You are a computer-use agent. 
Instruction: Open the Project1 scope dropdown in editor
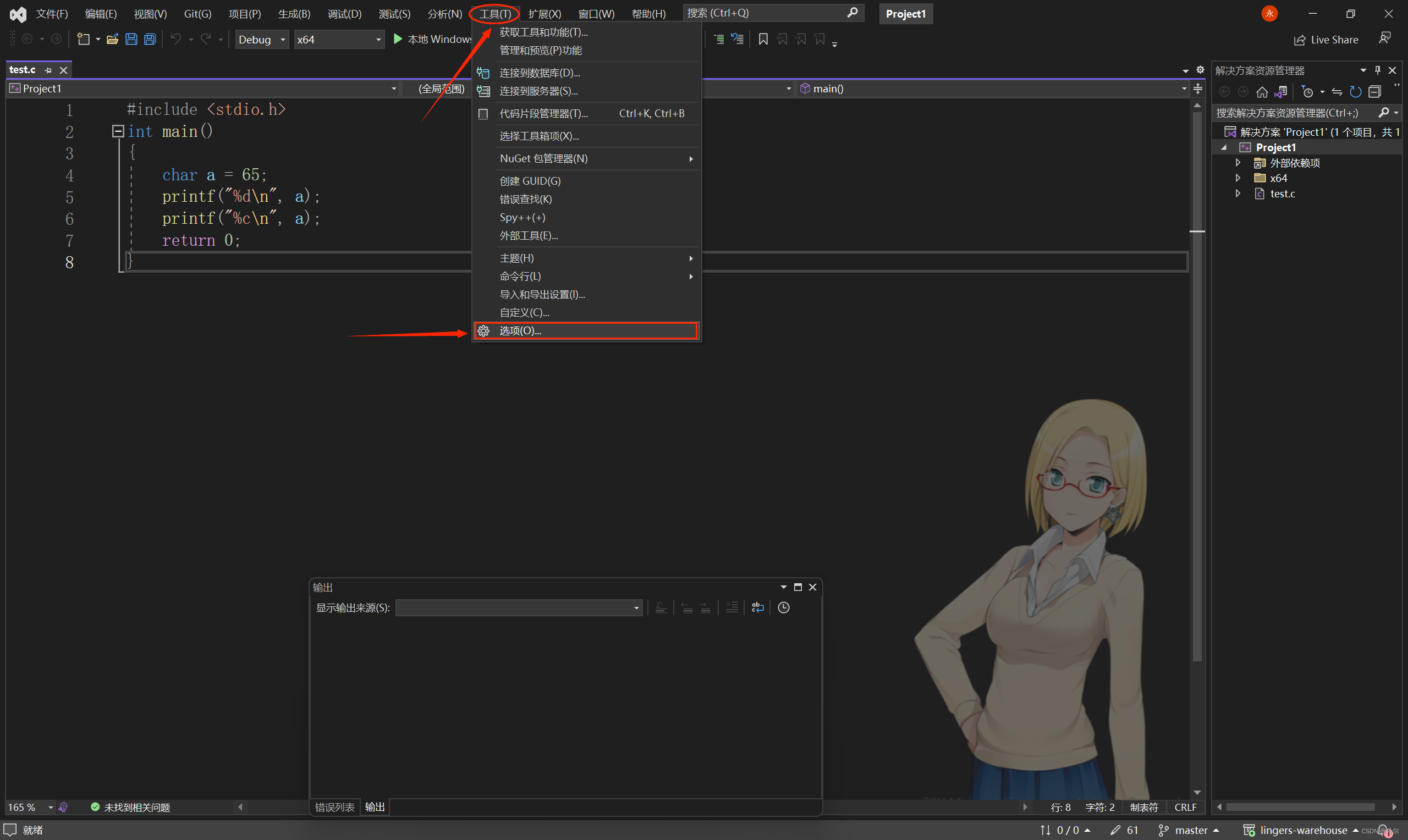point(203,89)
